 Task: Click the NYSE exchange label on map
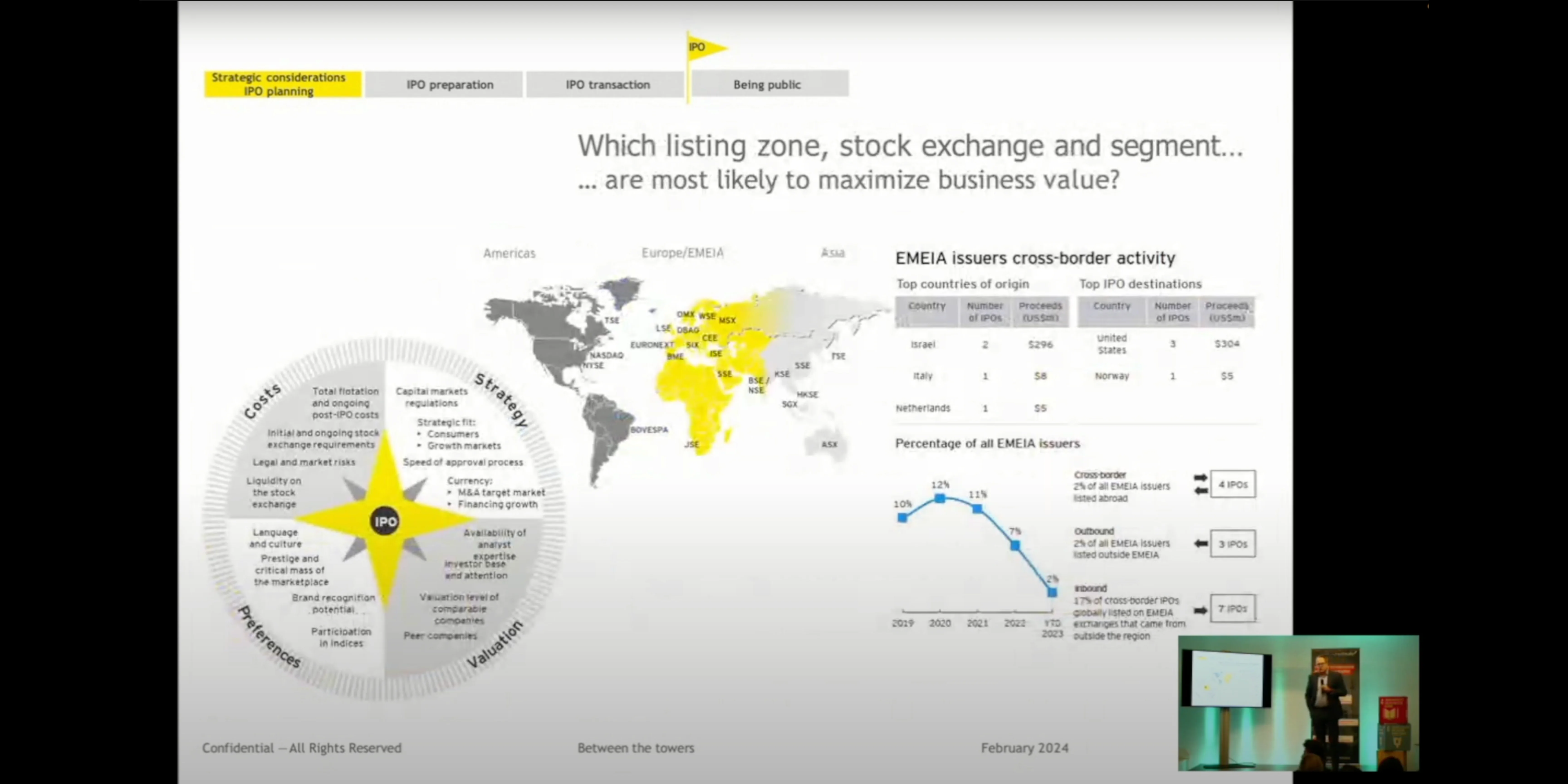click(593, 366)
